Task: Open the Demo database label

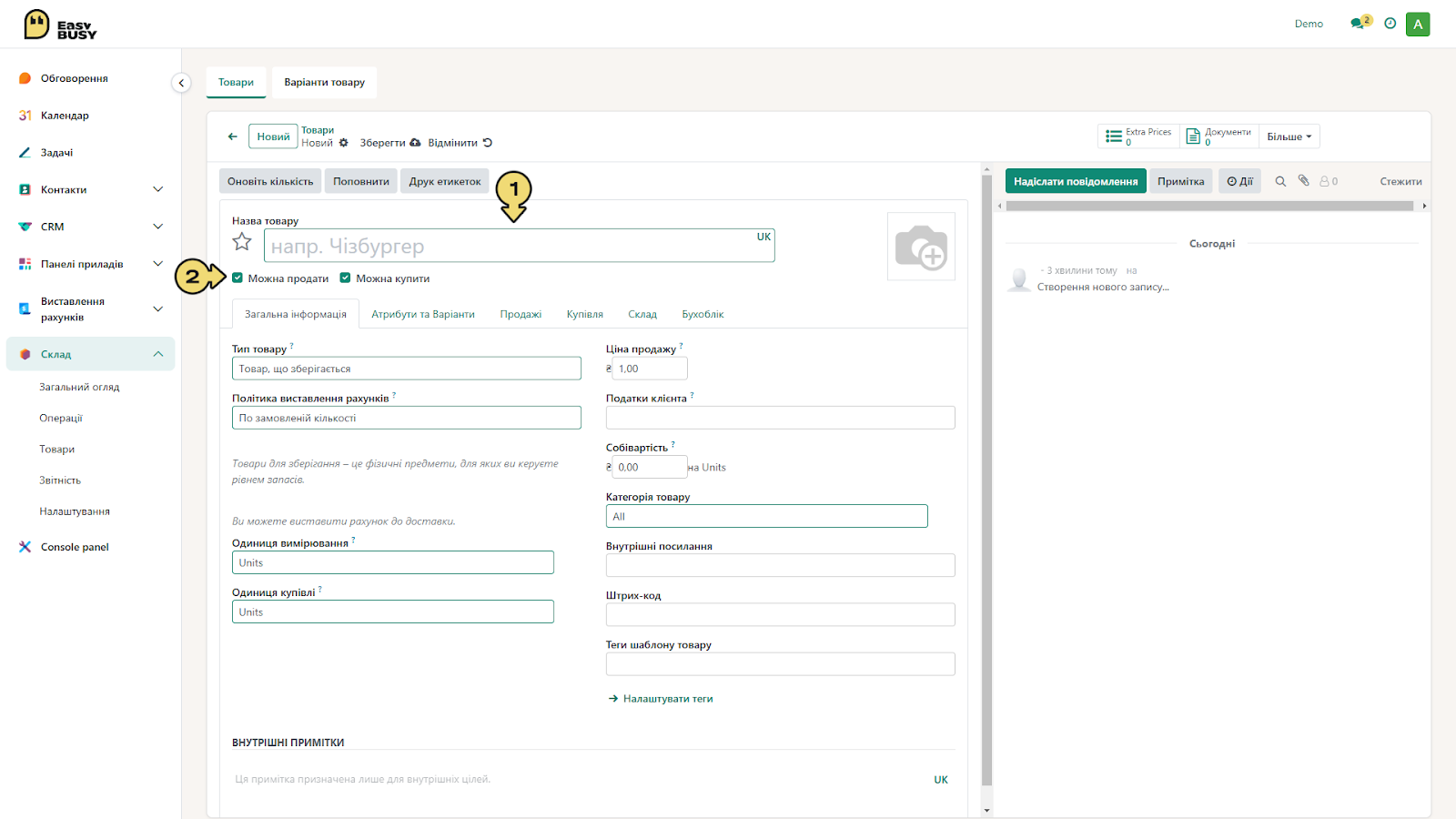Action: tap(1309, 24)
